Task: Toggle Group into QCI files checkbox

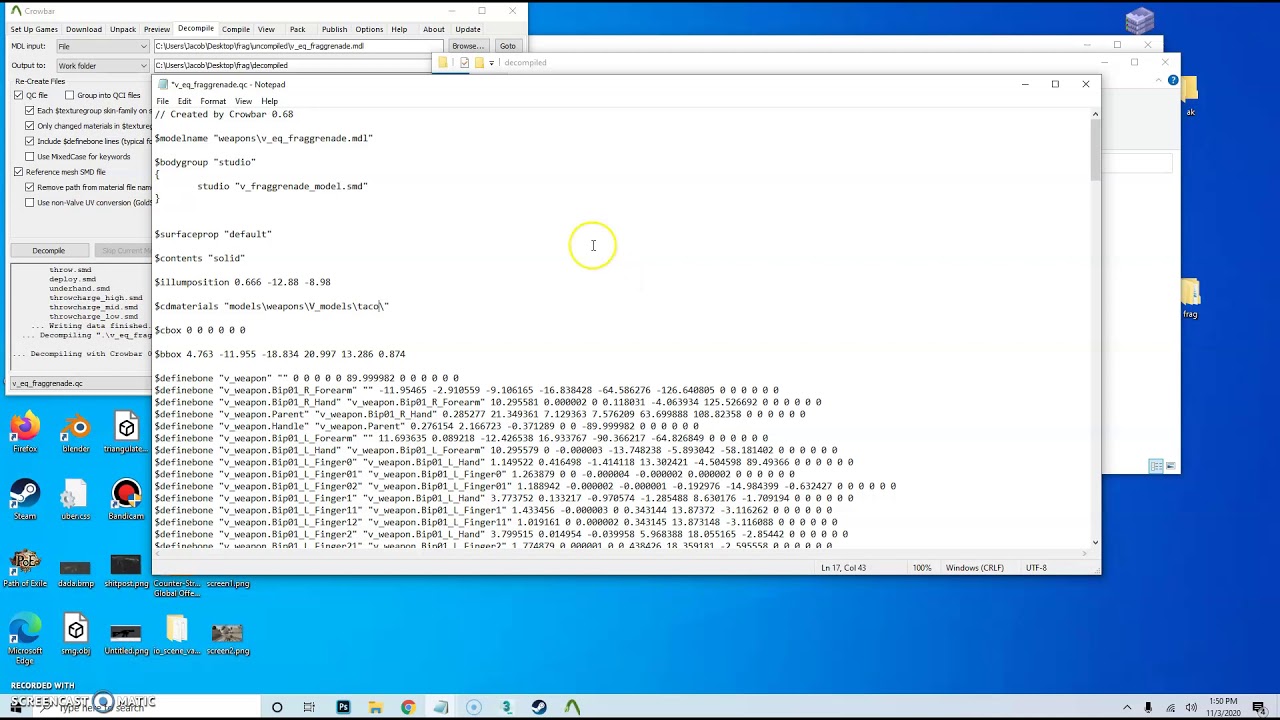Action: [69, 95]
